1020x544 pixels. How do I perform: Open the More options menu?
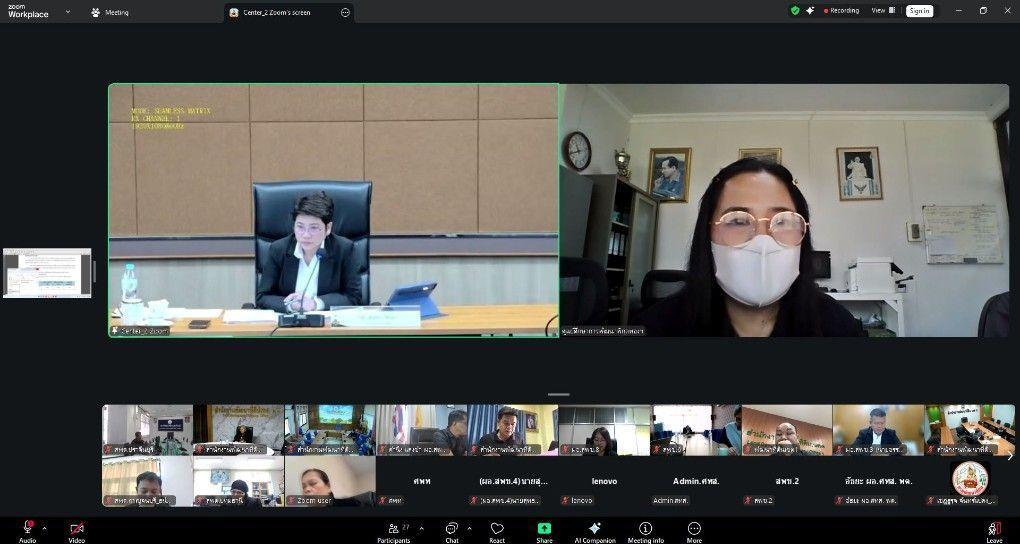coord(694,528)
